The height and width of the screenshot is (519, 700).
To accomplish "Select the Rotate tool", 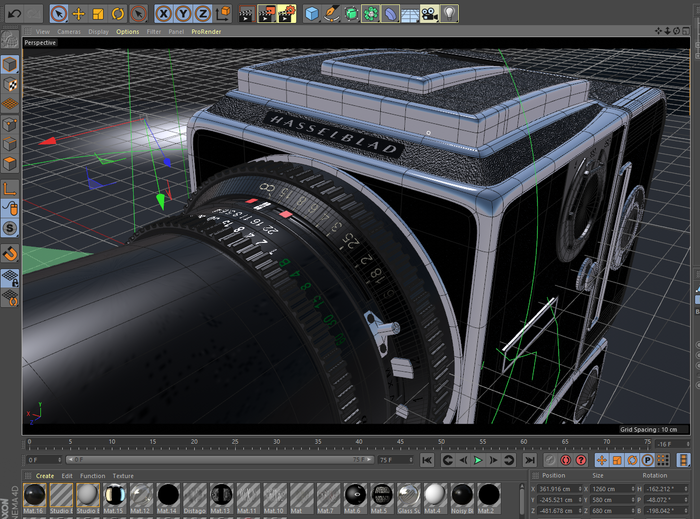I will click(118, 14).
